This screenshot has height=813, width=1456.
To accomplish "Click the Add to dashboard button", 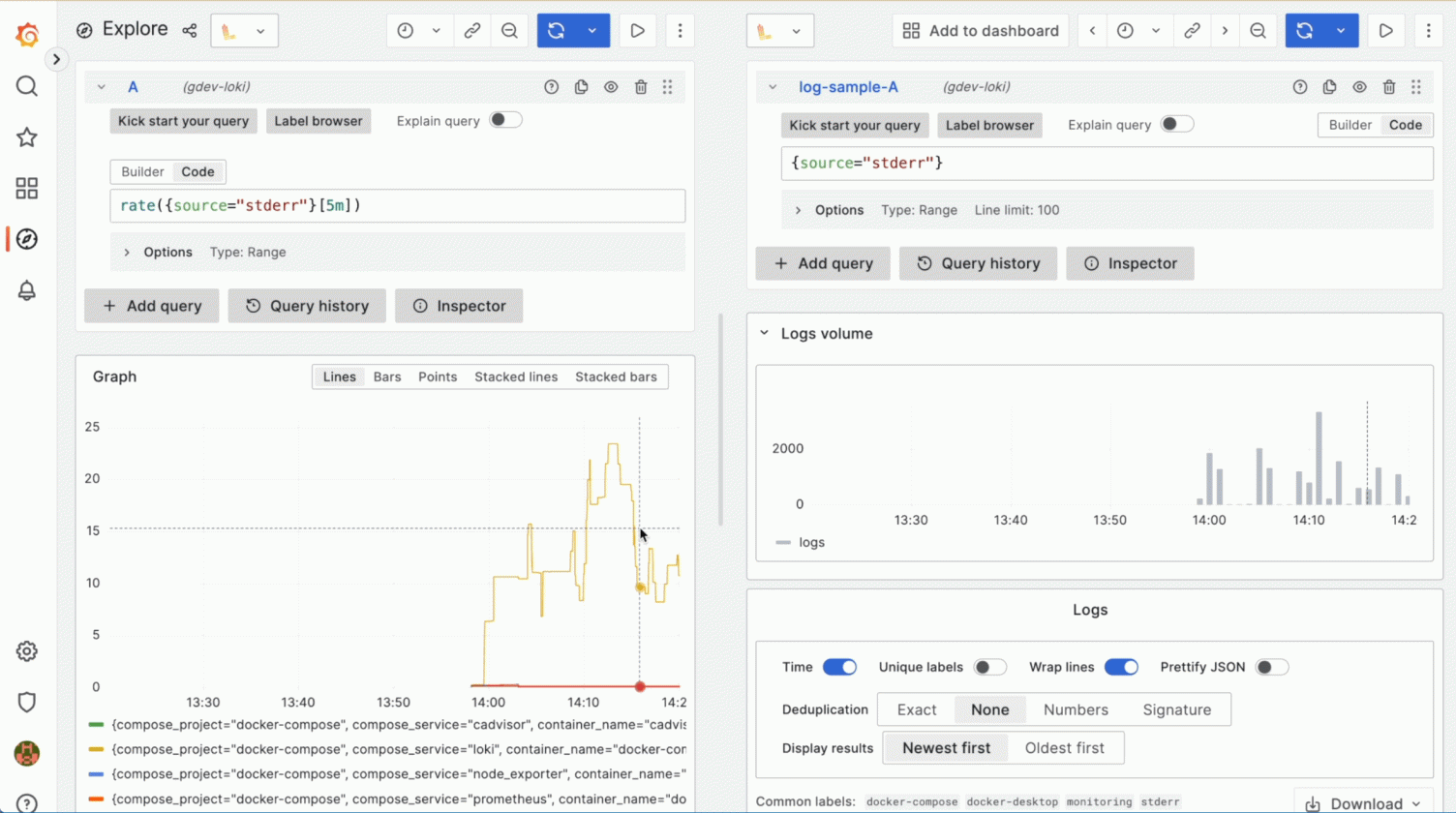I will coord(981,31).
